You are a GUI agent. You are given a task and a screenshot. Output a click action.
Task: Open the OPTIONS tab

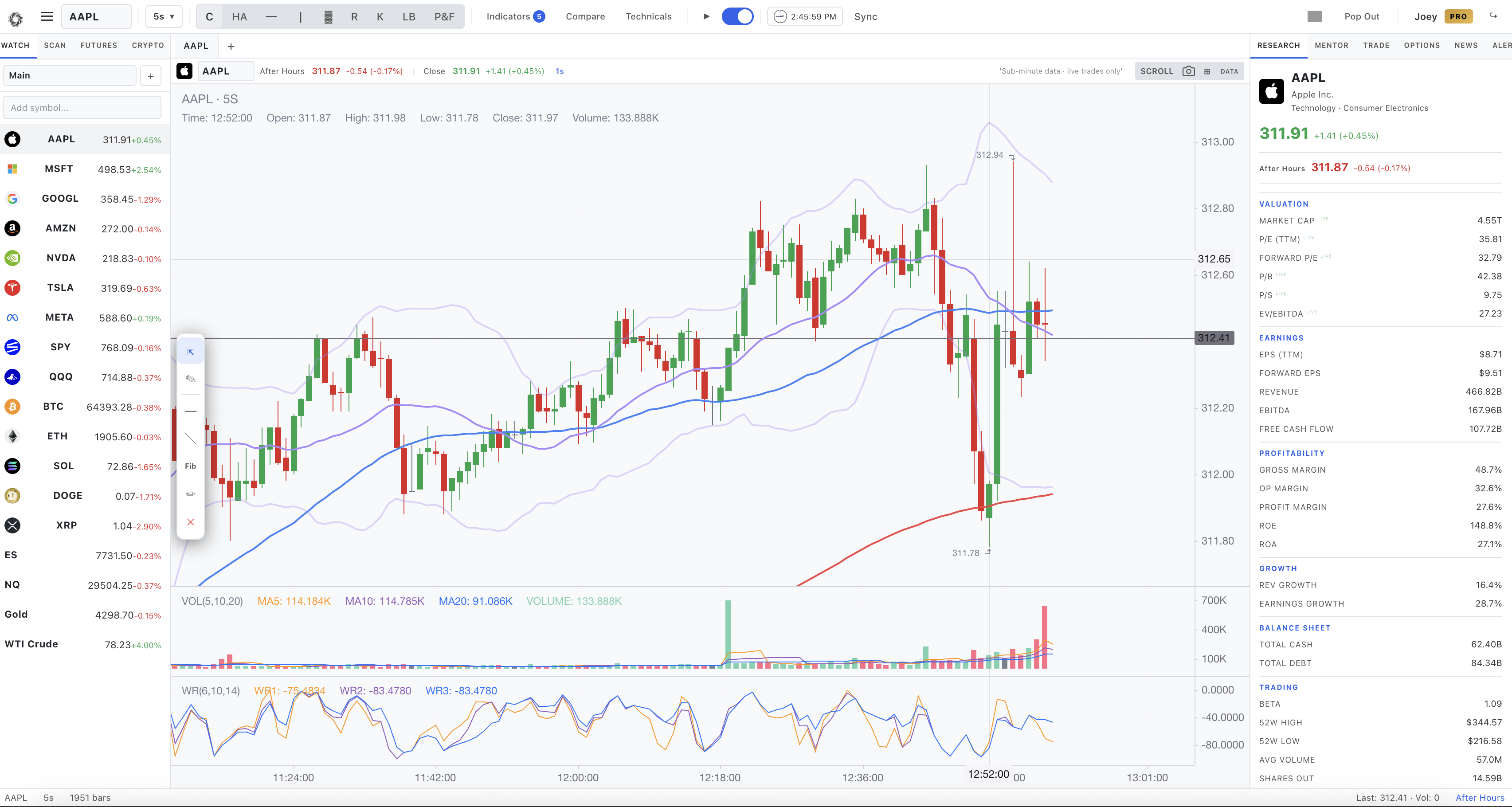point(1422,45)
